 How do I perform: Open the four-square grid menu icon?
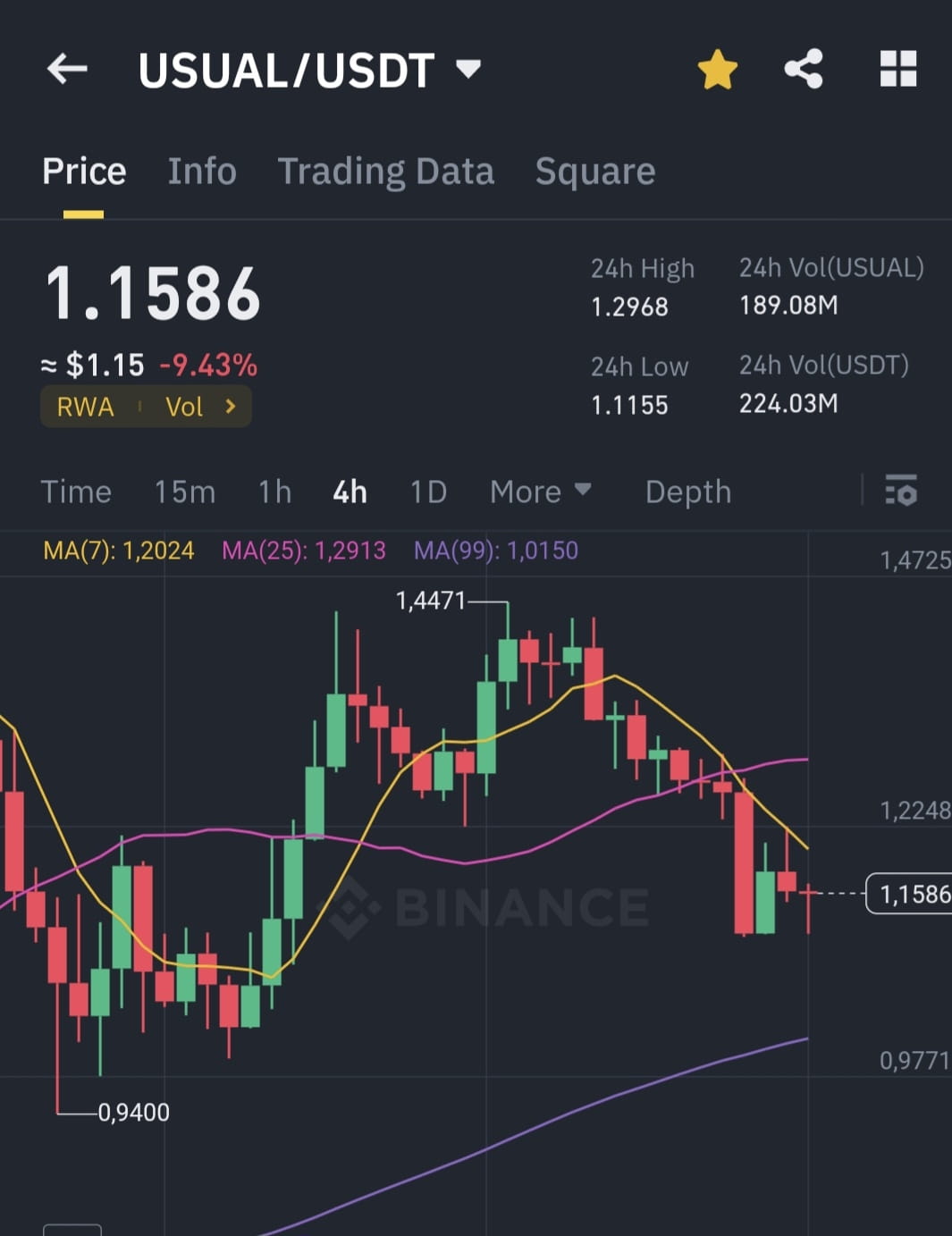(x=898, y=69)
